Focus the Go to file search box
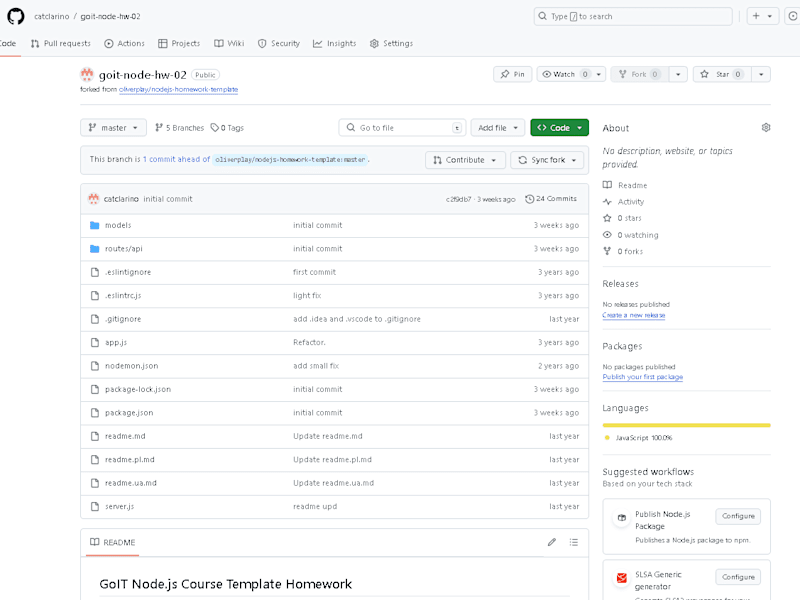Screen dimensions: 800x600 (402, 128)
